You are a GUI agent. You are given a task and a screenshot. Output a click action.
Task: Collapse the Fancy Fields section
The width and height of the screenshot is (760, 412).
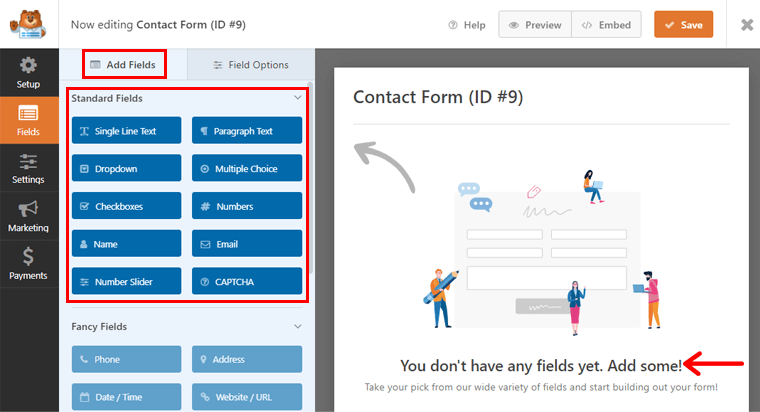[297, 327]
